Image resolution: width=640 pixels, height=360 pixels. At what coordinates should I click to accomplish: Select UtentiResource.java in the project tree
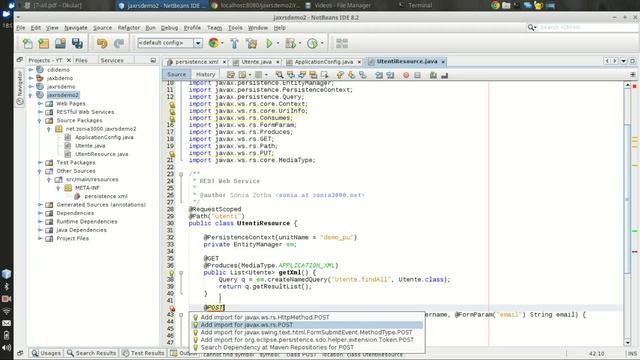101,154
